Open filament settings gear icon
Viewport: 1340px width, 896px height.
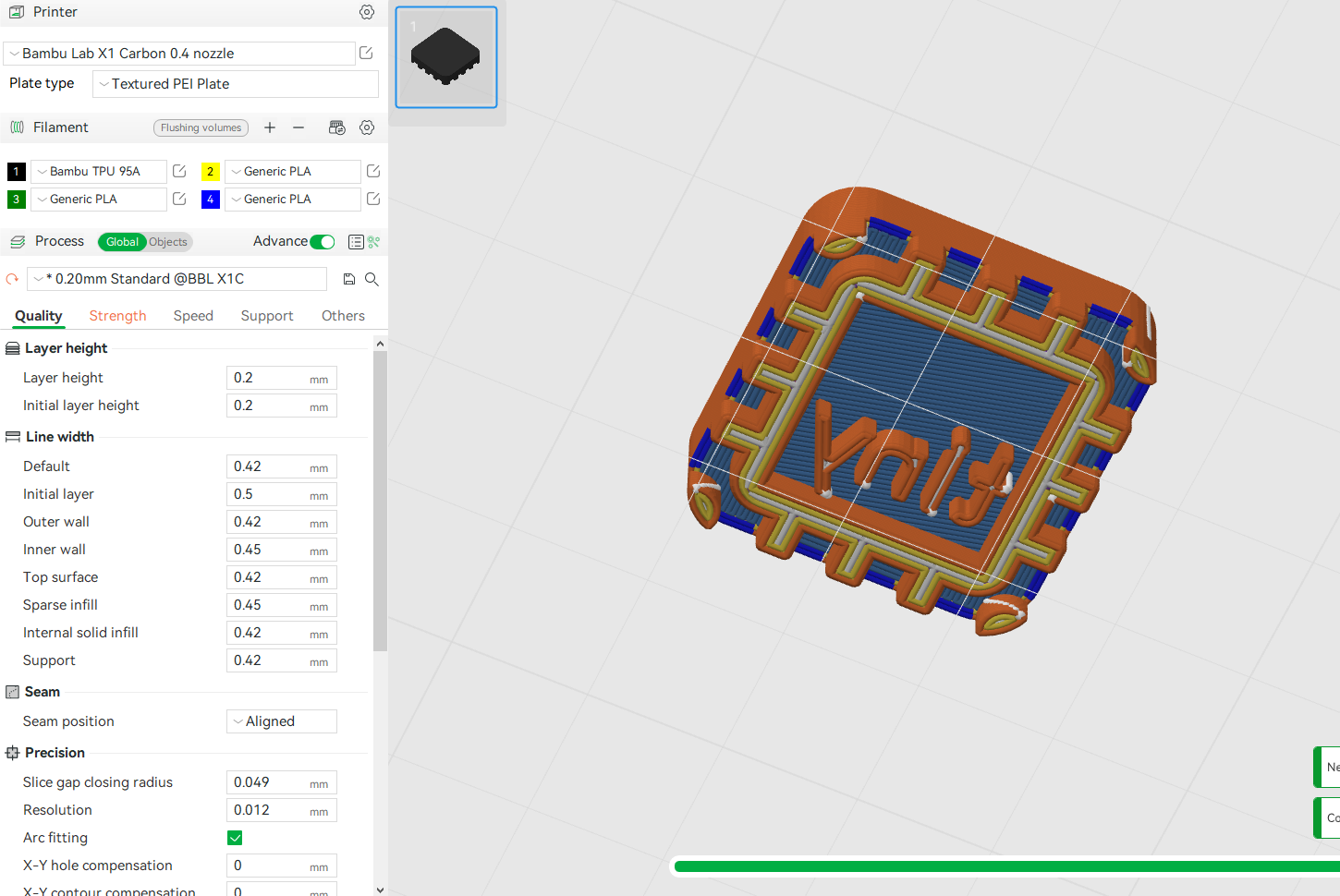pyautogui.click(x=367, y=127)
